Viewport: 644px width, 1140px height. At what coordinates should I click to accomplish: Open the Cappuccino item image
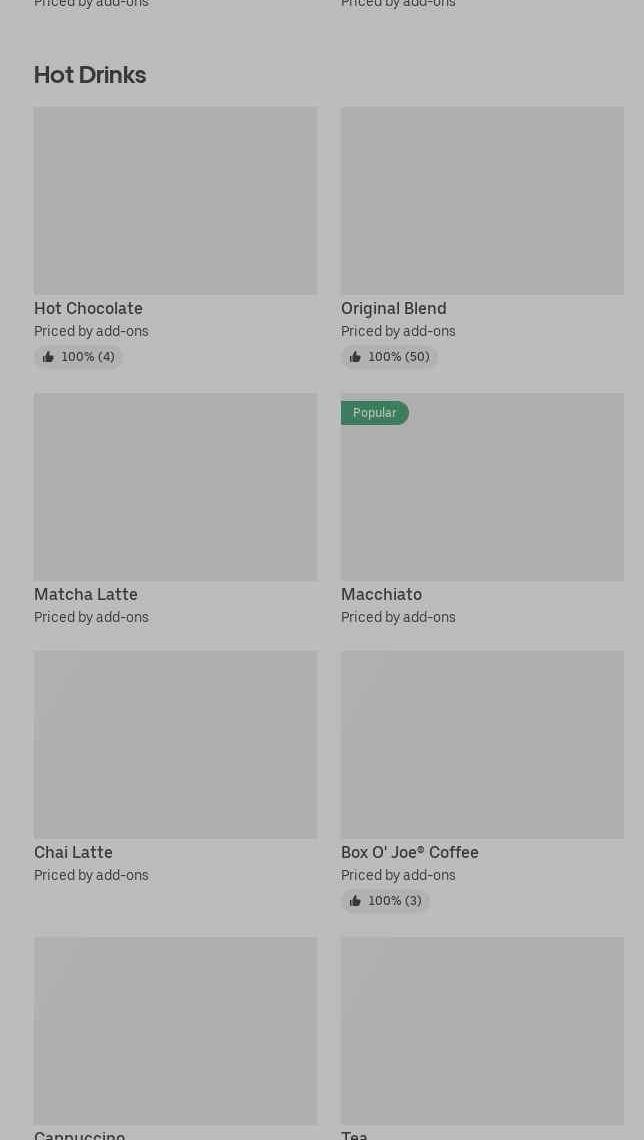tap(175, 1031)
